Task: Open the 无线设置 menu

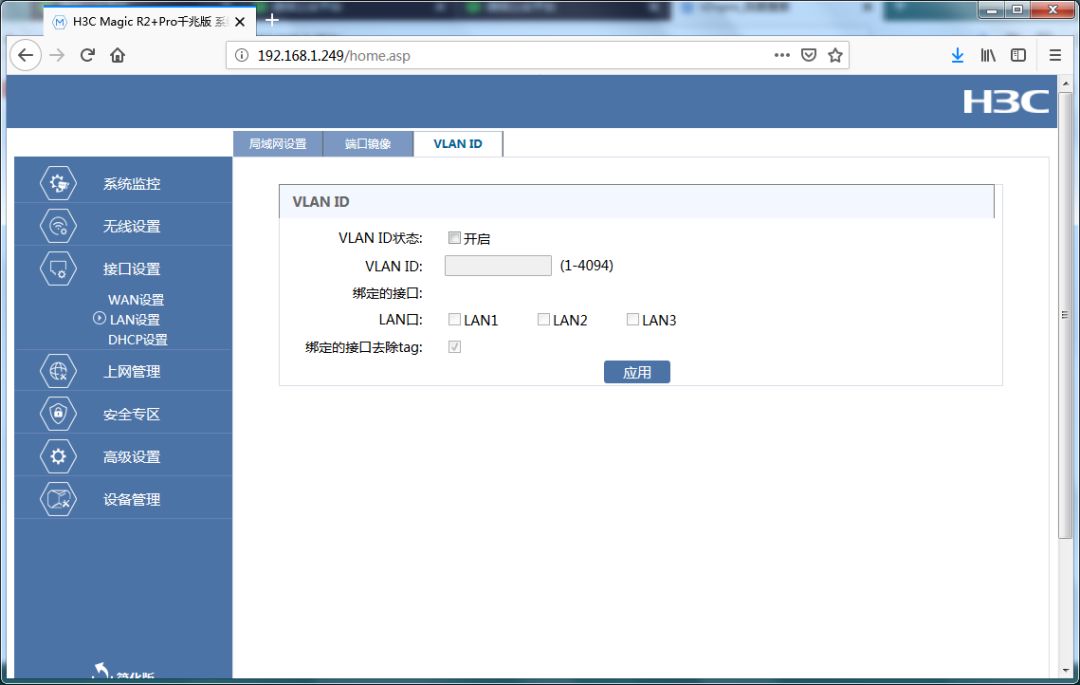Action: pyautogui.click(x=132, y=226)
